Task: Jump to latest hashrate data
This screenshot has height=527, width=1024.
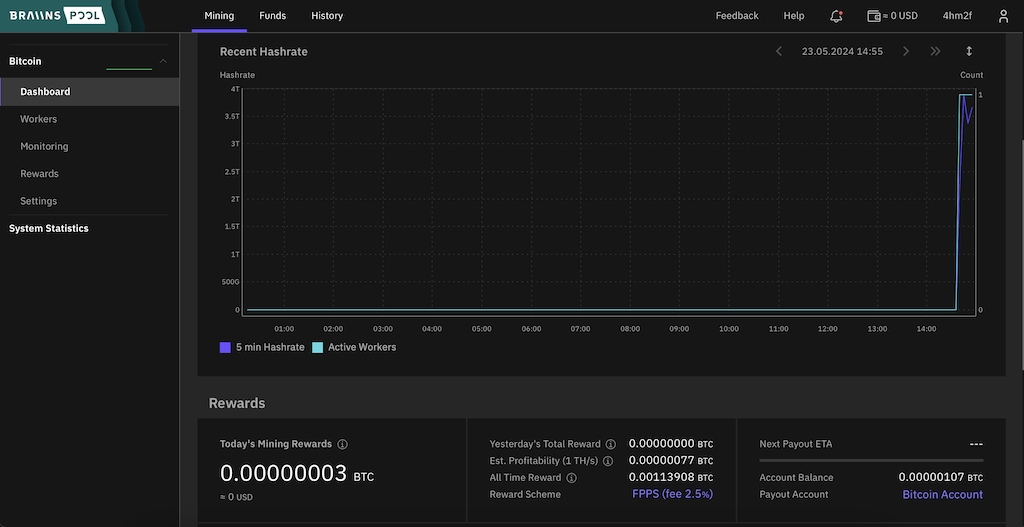Action: (x=935, y=51)
